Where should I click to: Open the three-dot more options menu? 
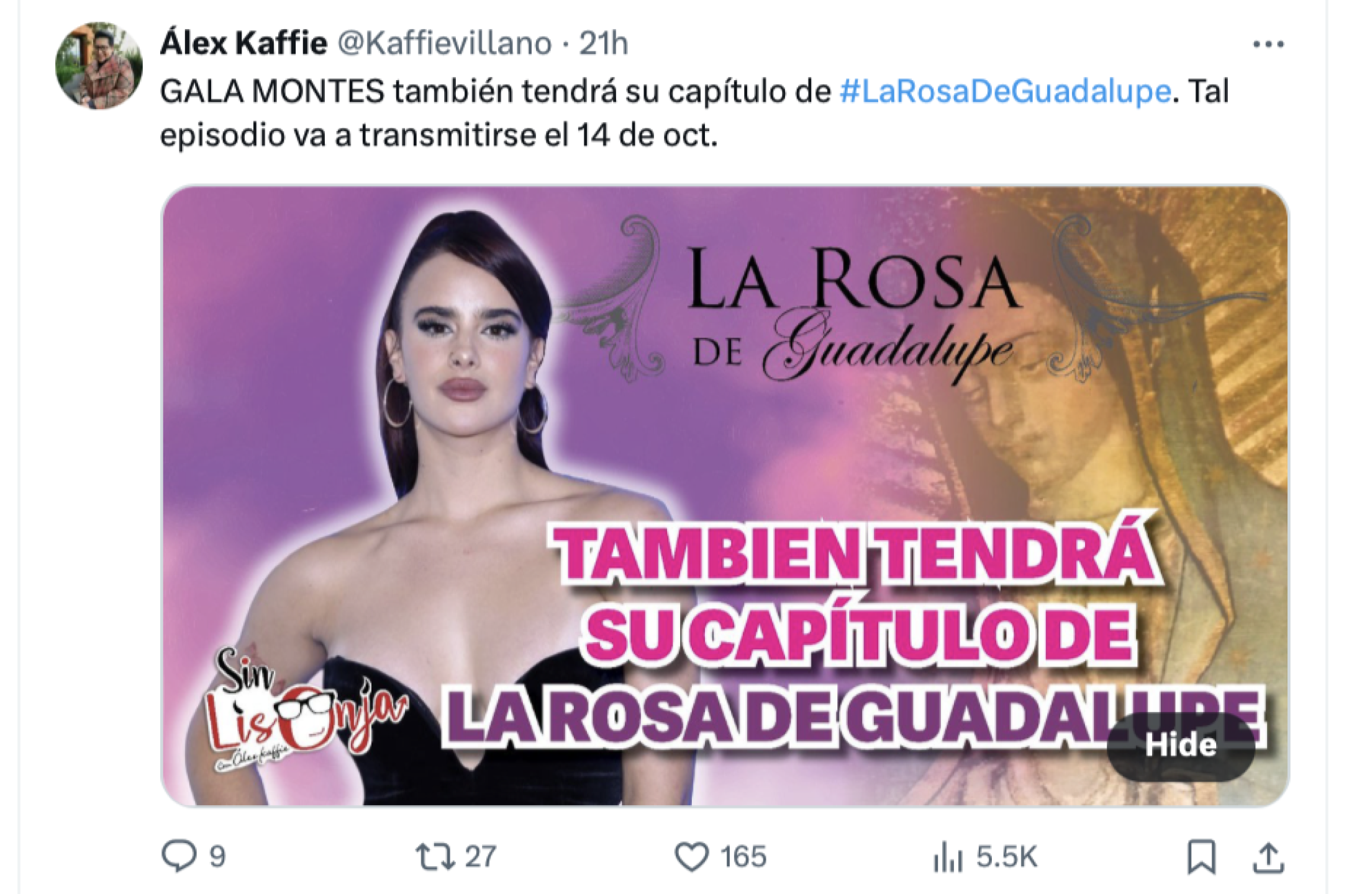point(1268,44)
